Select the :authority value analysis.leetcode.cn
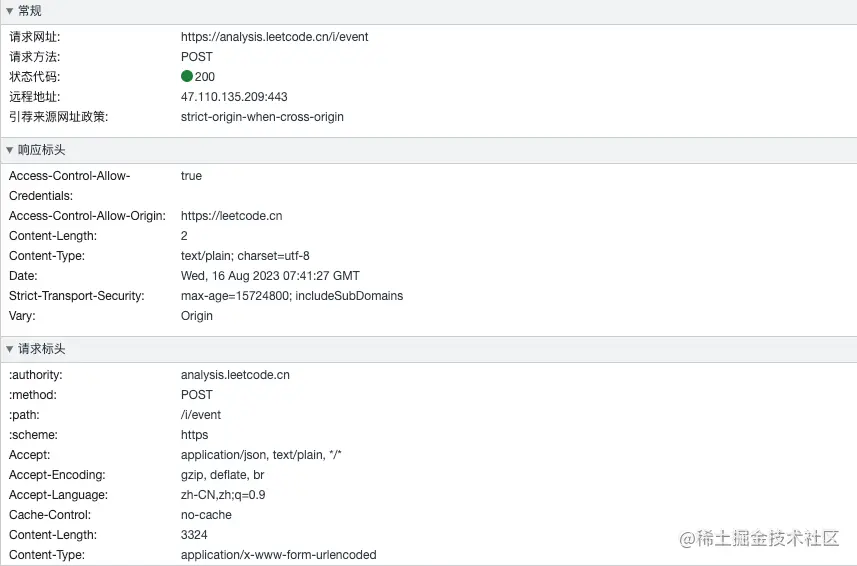Viewport: 857px width, 566px height. pyautogui.click(x=235, y=375)
